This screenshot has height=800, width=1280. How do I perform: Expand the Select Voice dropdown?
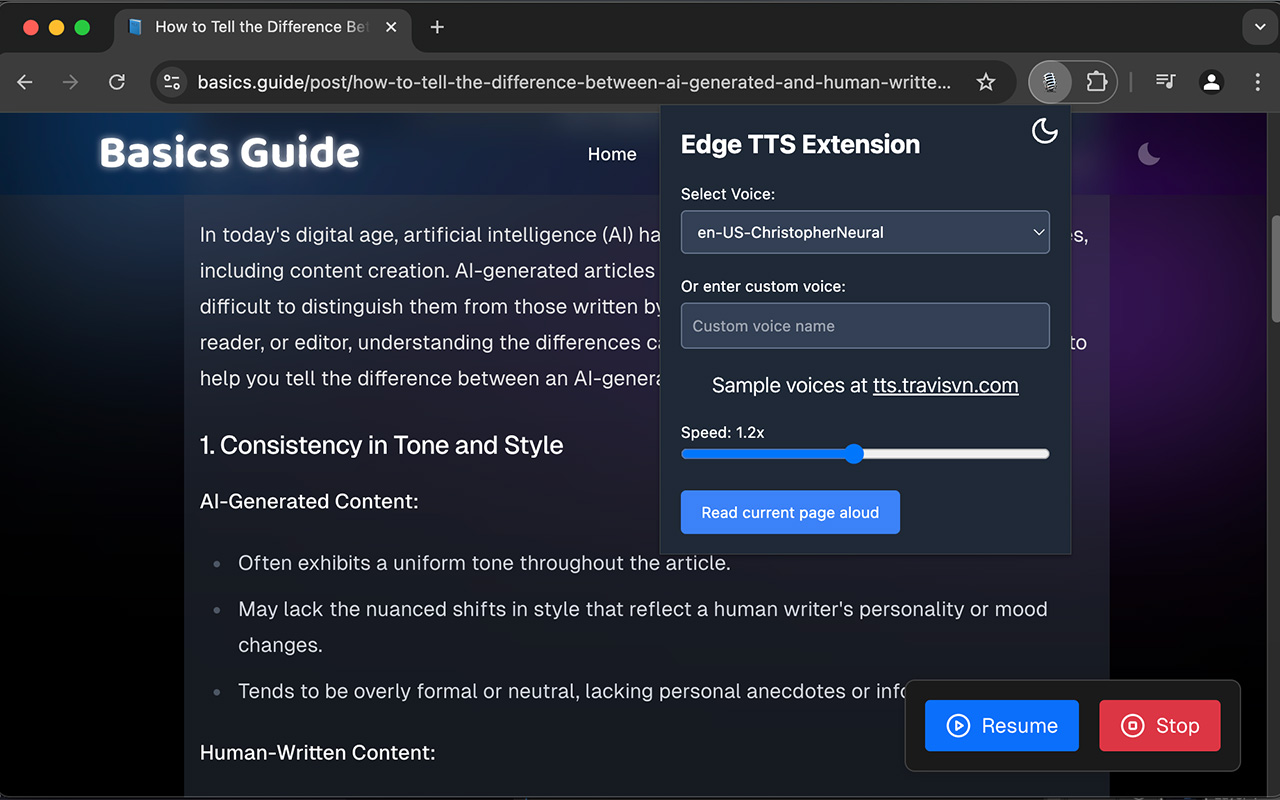tap(865, 232)
